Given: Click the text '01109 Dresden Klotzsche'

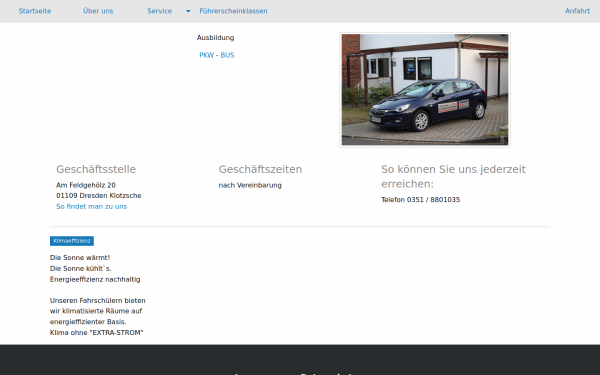Looking at the screenshot, I should 99,196.
